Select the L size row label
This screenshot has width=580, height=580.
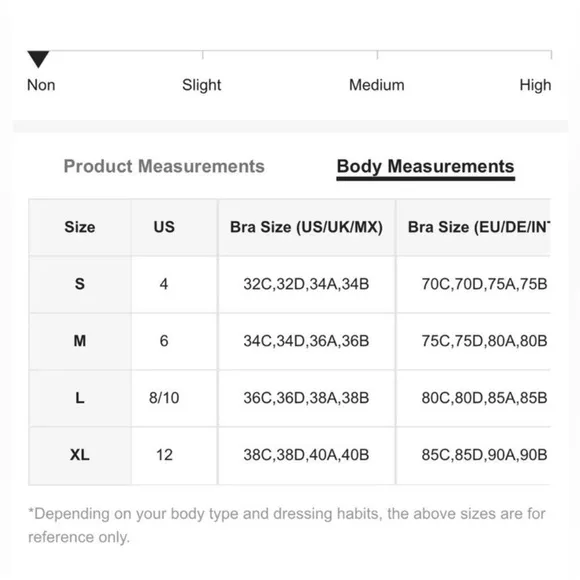click(x=80, y=398)
